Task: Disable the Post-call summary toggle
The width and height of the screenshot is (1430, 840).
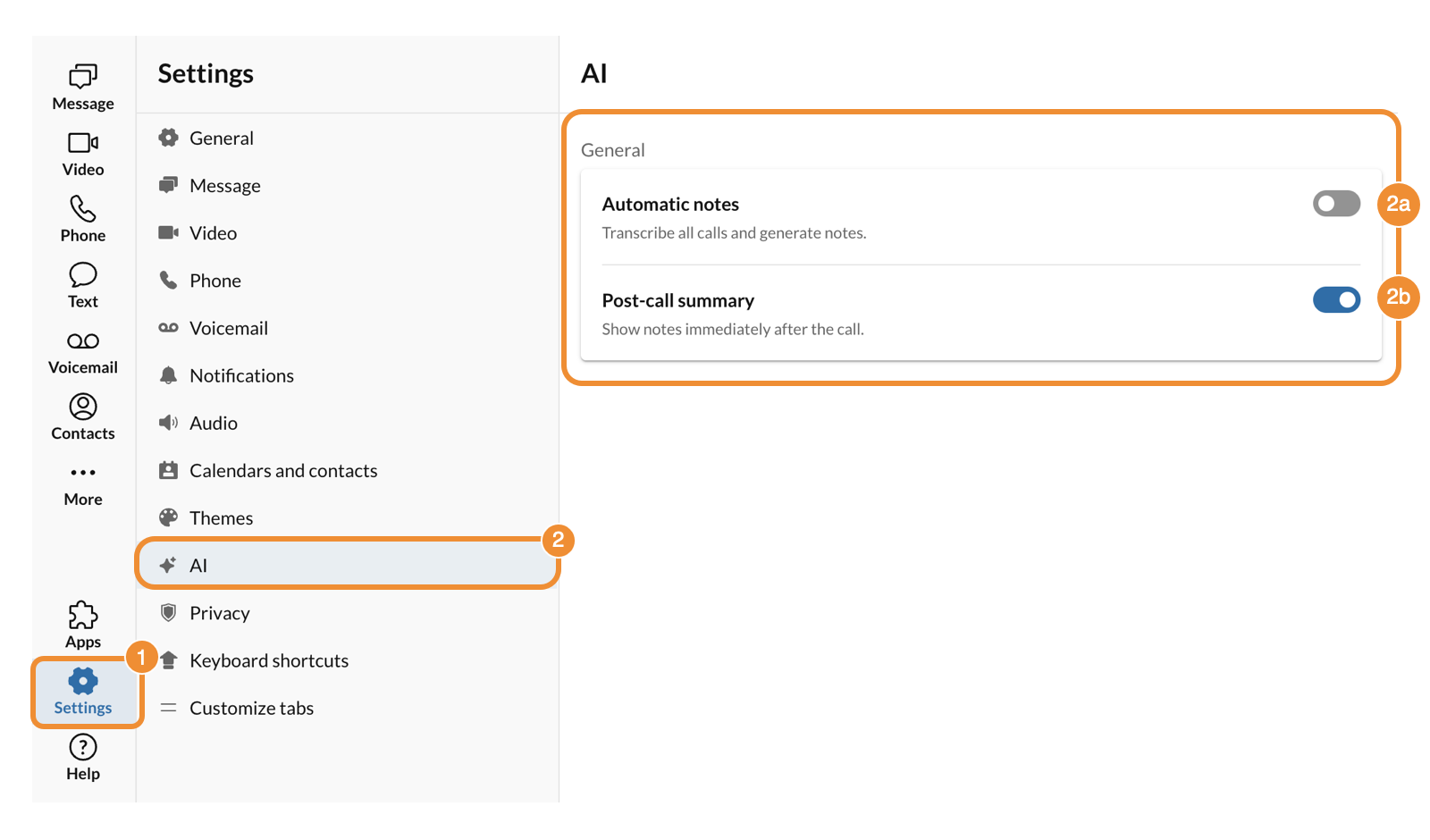Action: pyautogui.click(x=1336, y=300)
